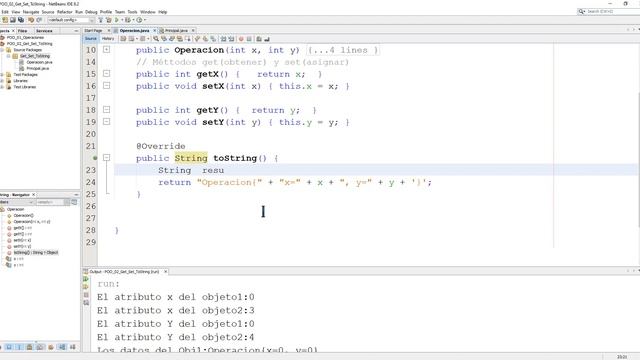This screenshot has width=640, height=360.
Task: Select POO_01_Operaciones project node
Action: 25,37
